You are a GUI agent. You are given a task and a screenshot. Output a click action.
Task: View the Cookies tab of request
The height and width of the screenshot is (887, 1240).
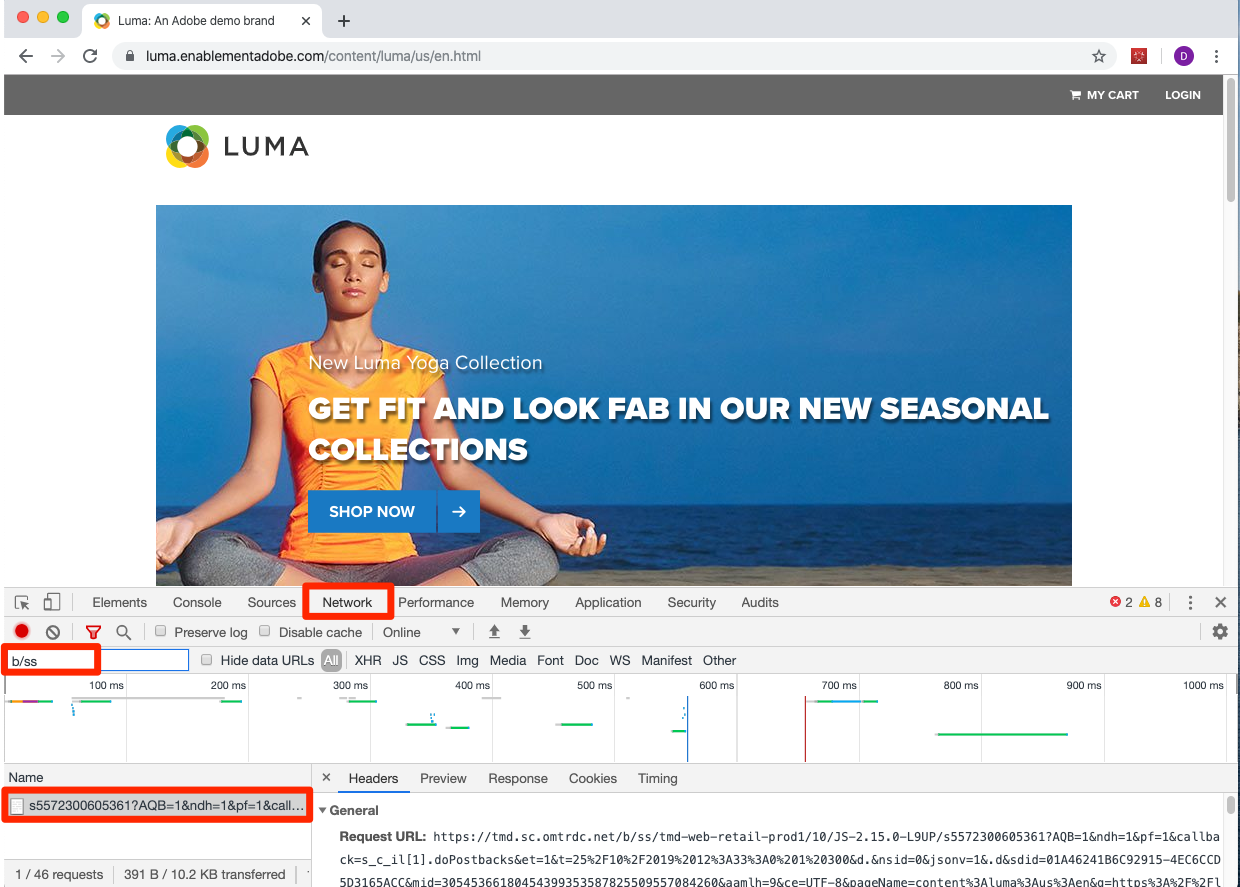coord(593,778)
